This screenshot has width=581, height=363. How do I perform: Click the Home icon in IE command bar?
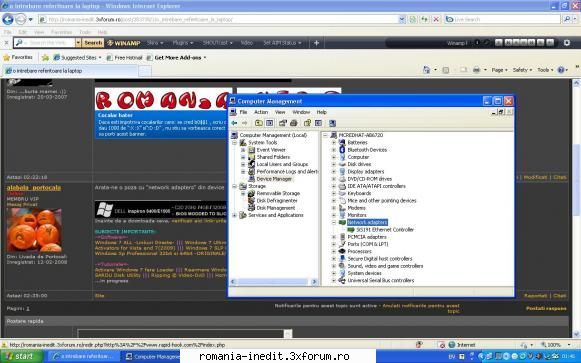pyautogui.click(x=426, y=70)
